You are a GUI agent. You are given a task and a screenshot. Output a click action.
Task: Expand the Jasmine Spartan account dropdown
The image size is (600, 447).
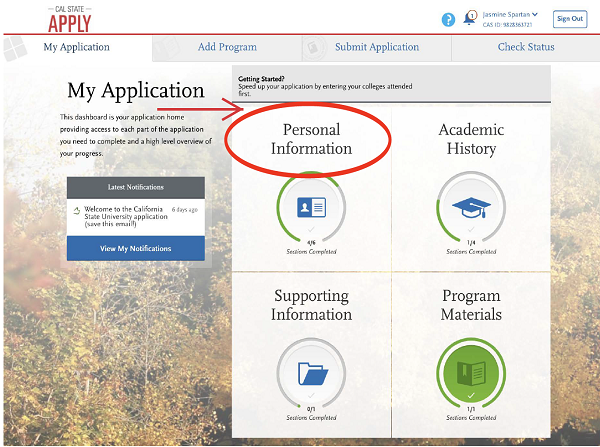[x=510, y=15]
